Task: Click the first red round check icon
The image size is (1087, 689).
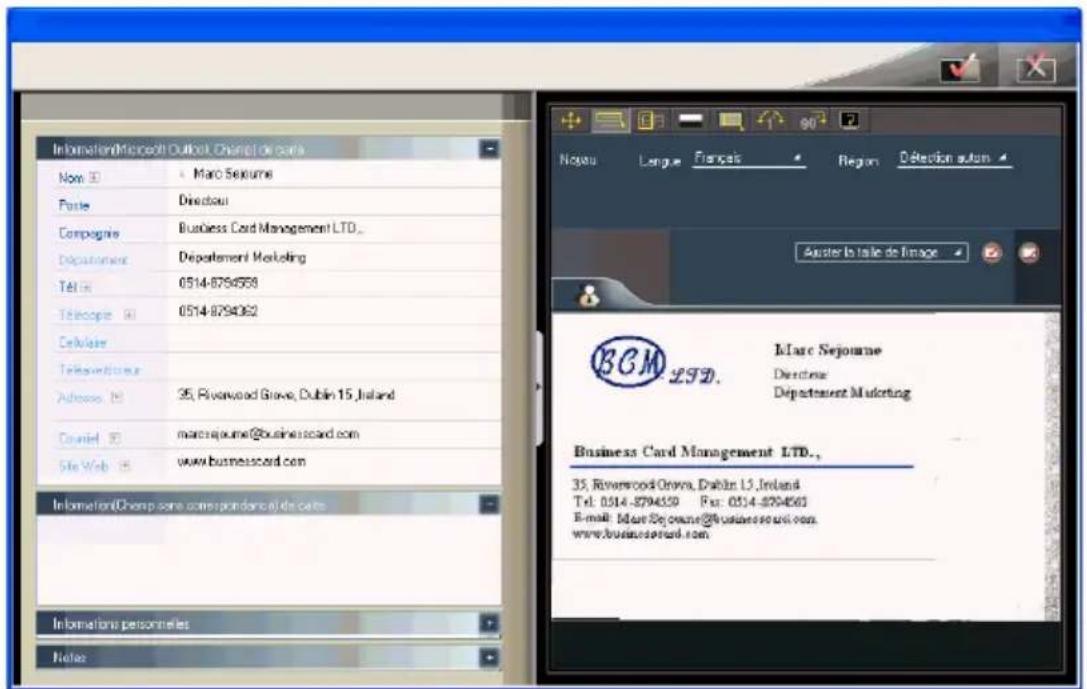Action: [x=992, y=253]
